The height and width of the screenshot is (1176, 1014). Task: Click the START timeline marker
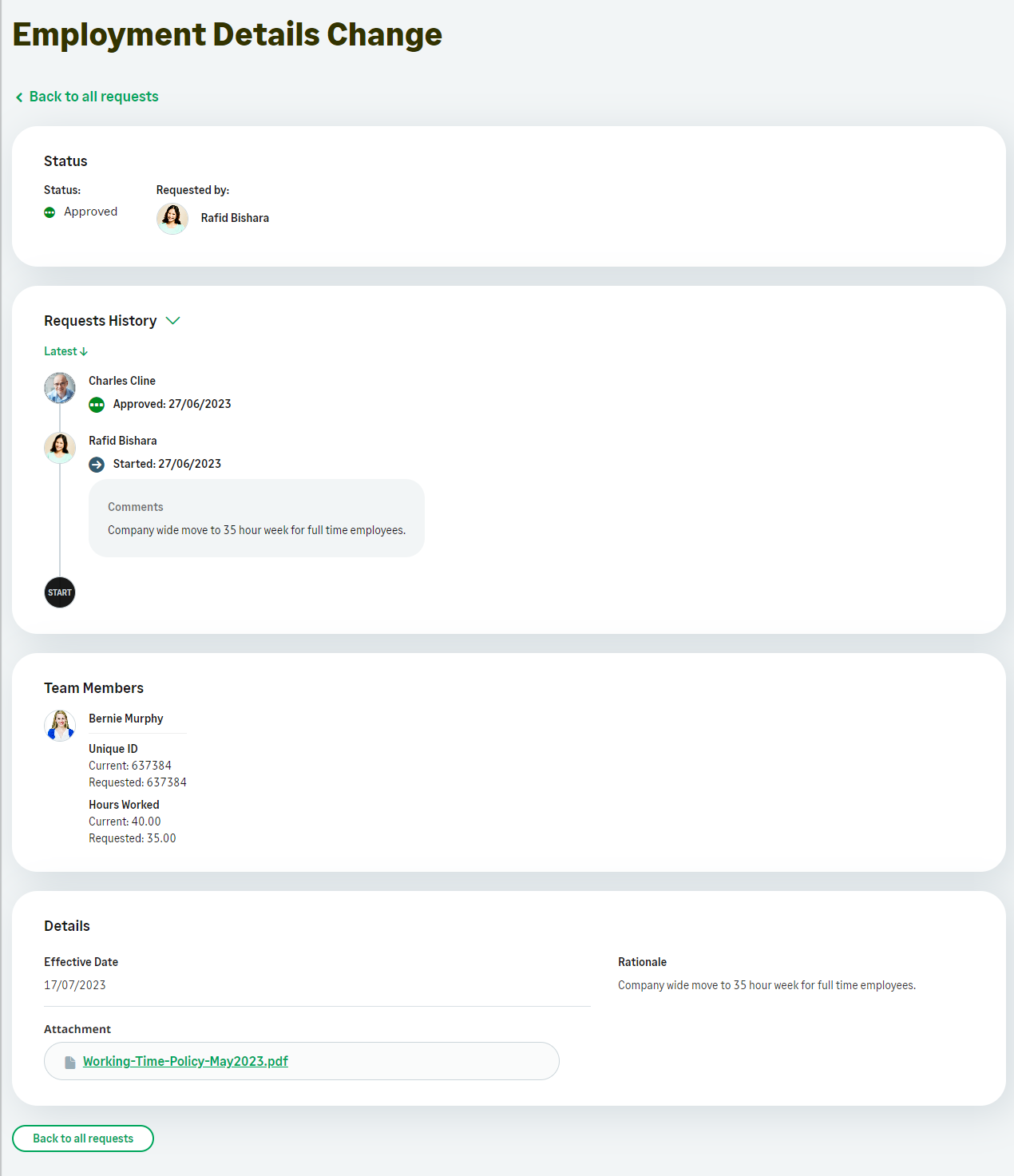(60, 592)
